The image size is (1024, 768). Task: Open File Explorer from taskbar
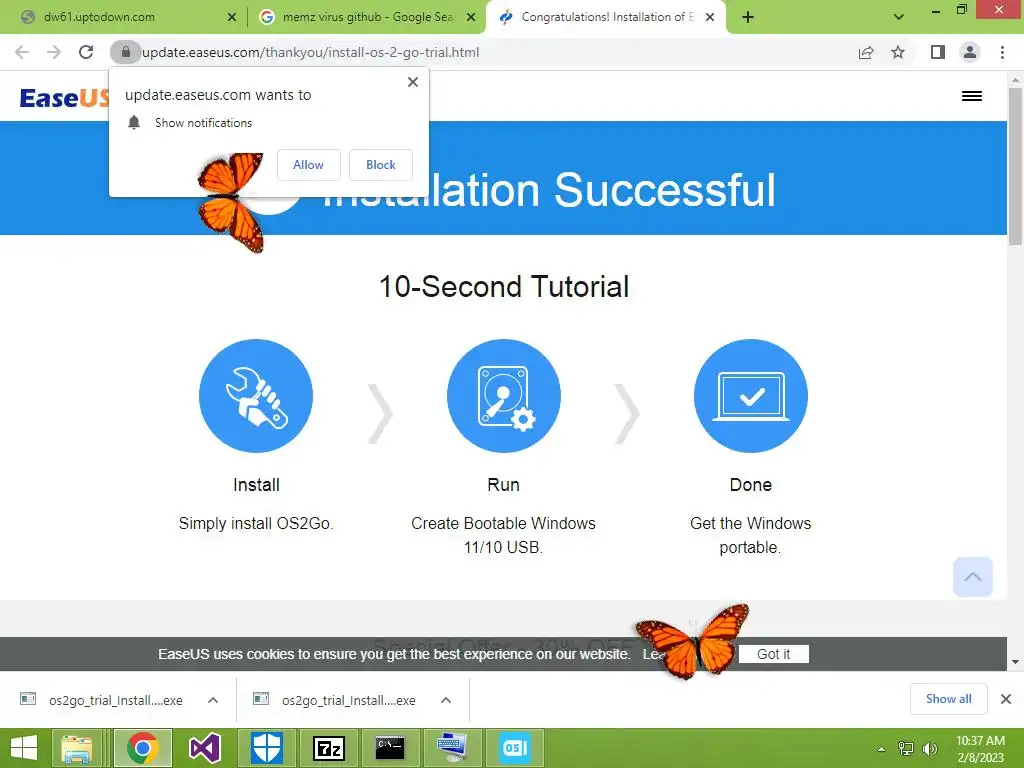point(77,748)
